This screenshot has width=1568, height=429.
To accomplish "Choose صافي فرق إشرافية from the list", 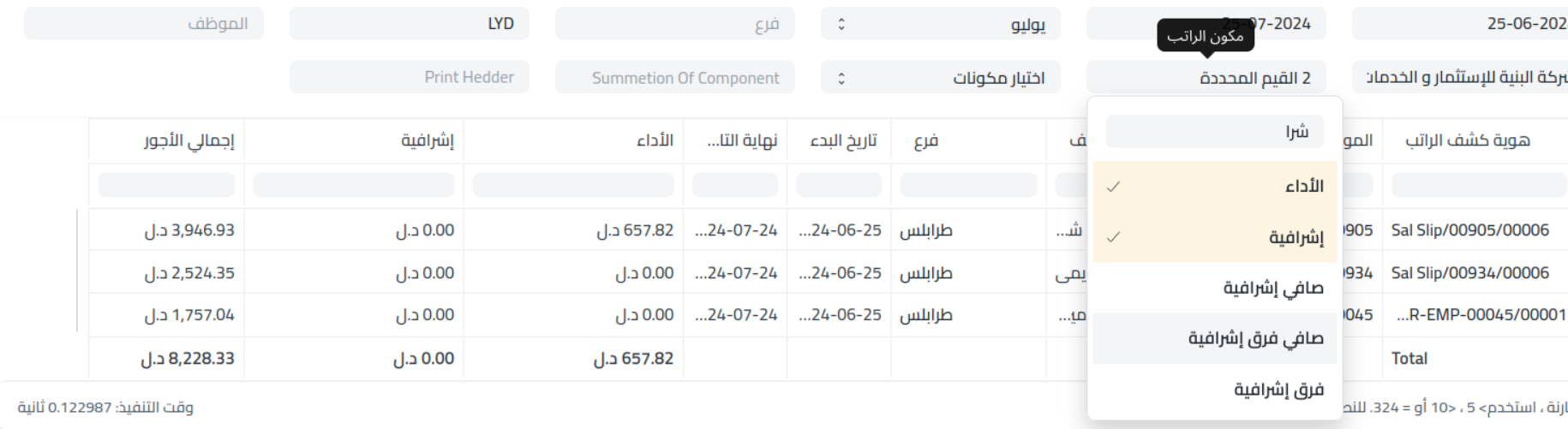I will pyautogui.click(x=1215, y=338).
